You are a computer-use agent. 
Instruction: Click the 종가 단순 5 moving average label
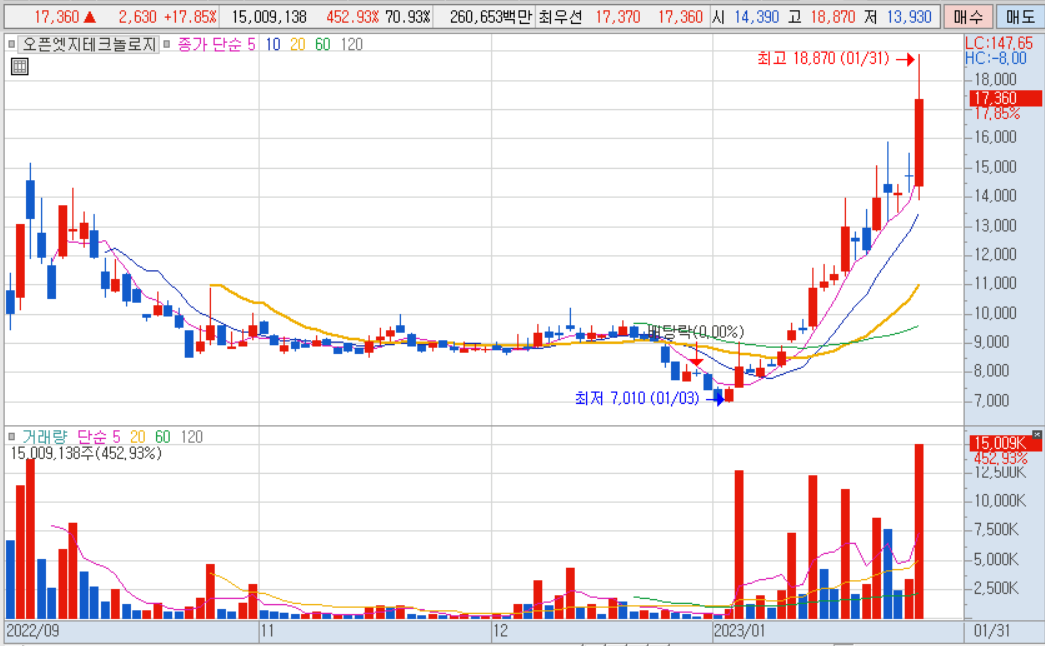click(x=216, y=44)
